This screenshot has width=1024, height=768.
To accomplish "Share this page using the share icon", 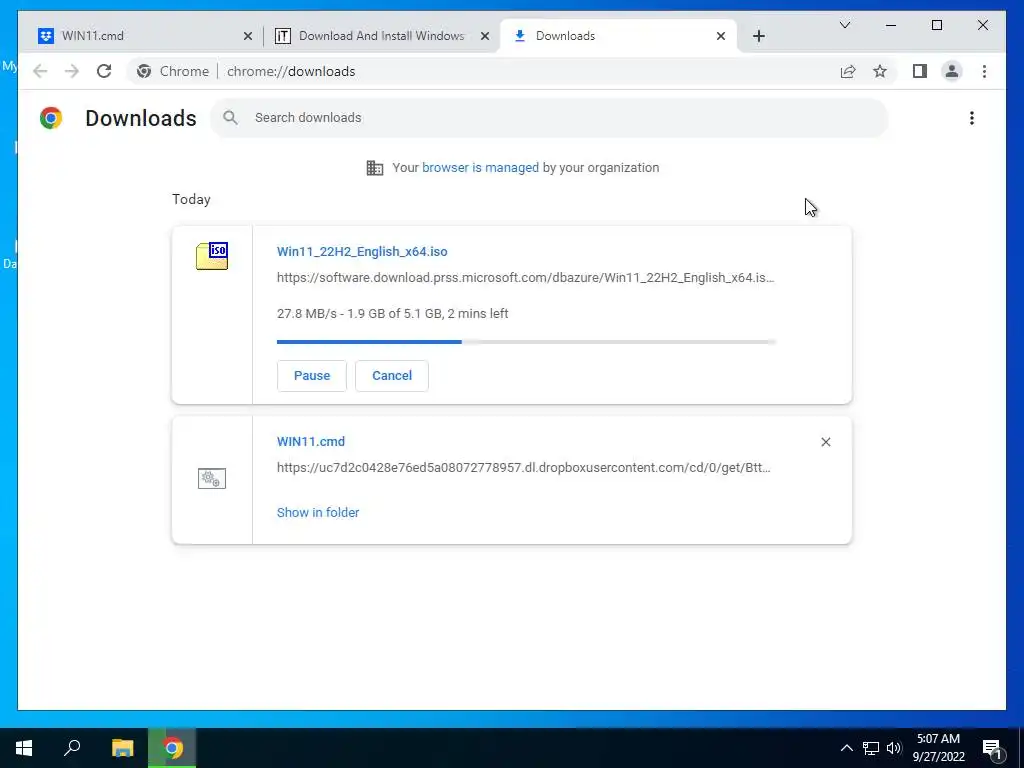I will [848, 71].
